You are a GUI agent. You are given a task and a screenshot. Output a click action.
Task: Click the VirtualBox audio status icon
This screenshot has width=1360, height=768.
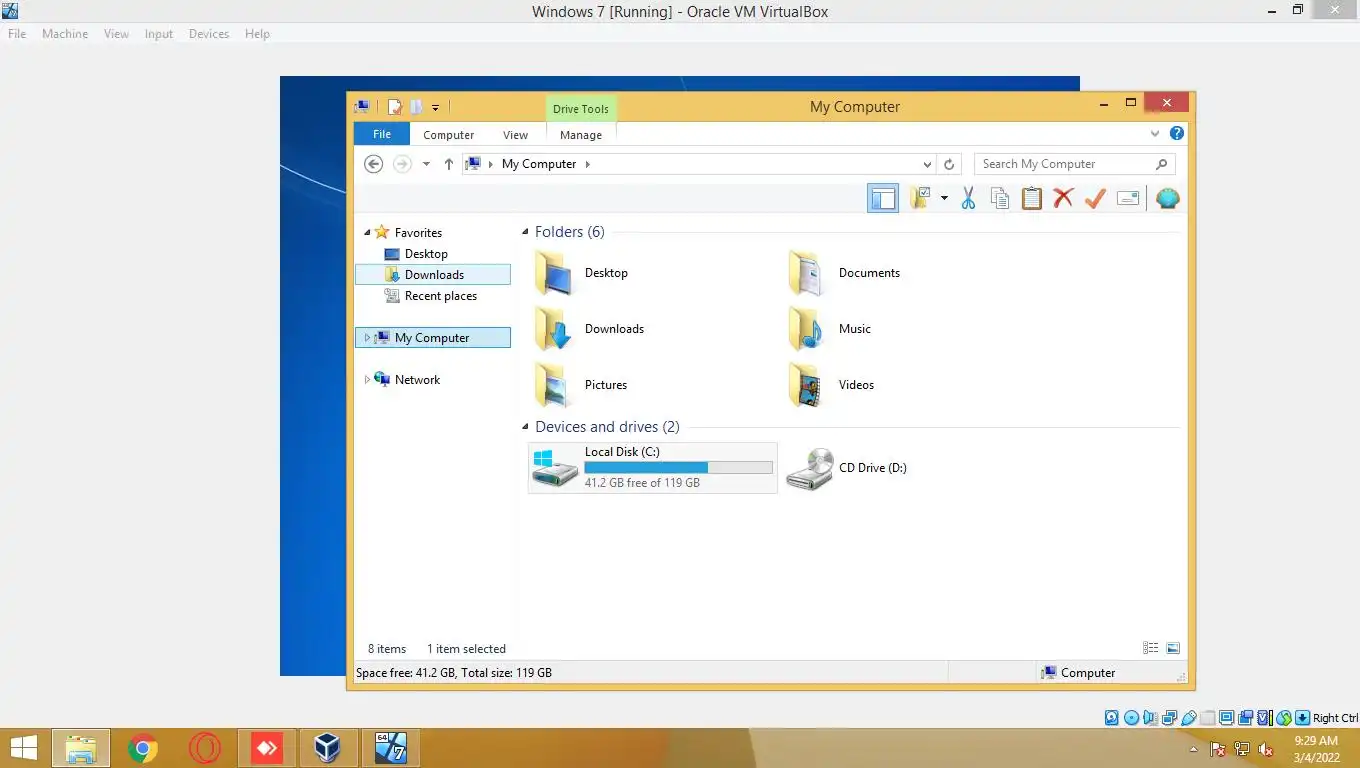1150,717
